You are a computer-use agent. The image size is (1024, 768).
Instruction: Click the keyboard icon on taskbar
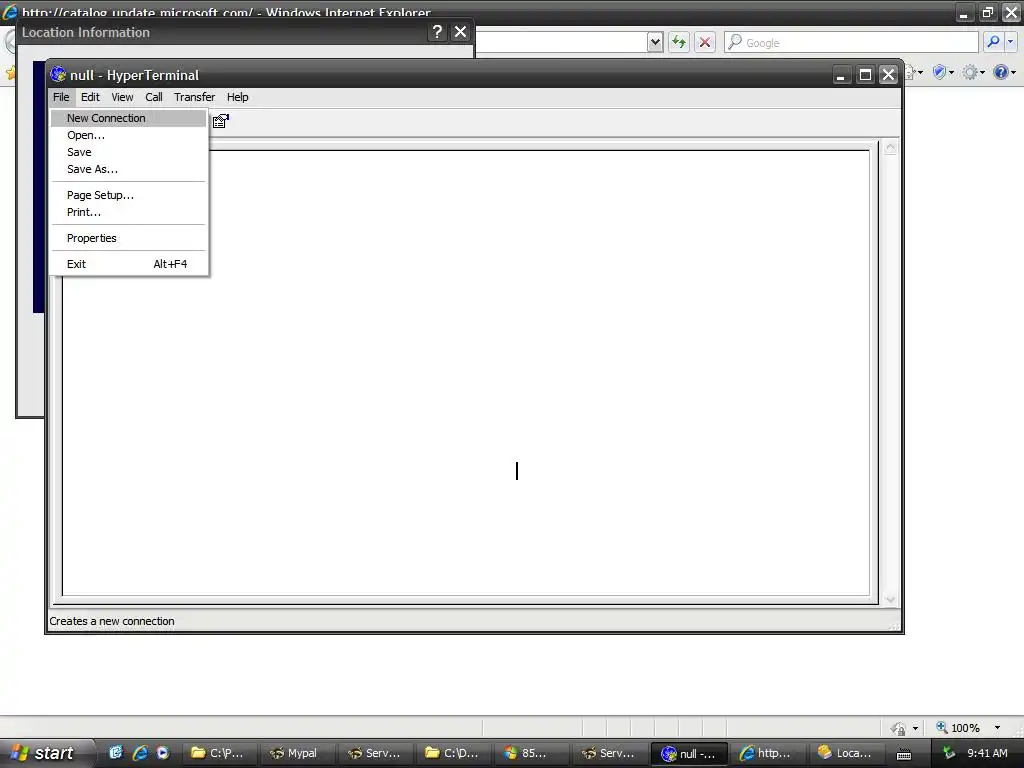904,754
